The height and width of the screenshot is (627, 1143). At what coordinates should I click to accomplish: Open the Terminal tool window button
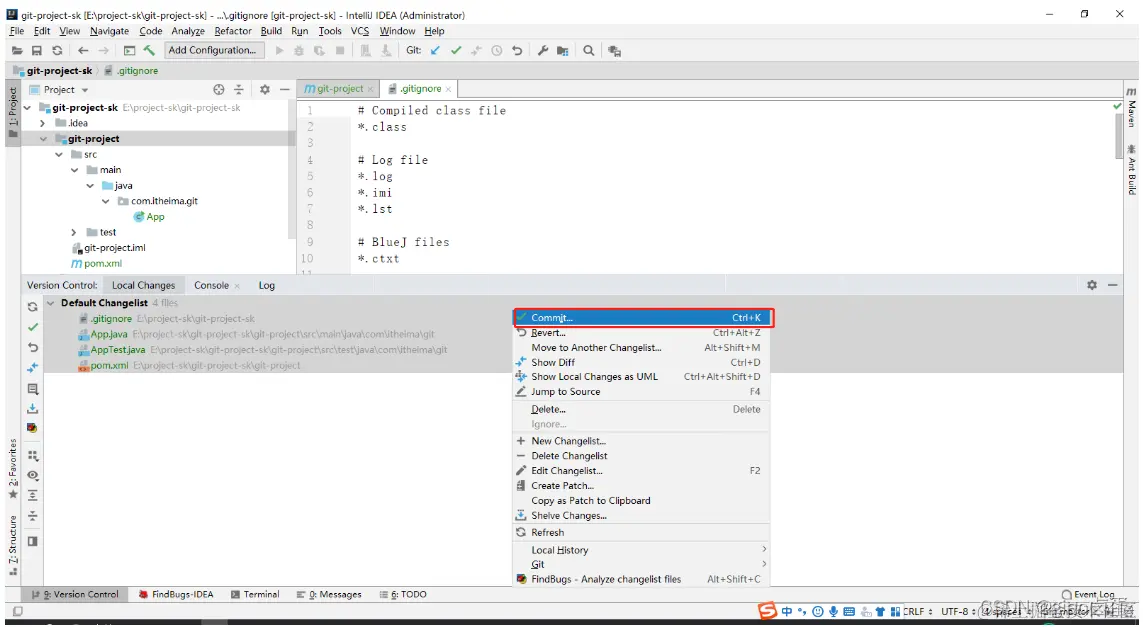click(255, 594)
